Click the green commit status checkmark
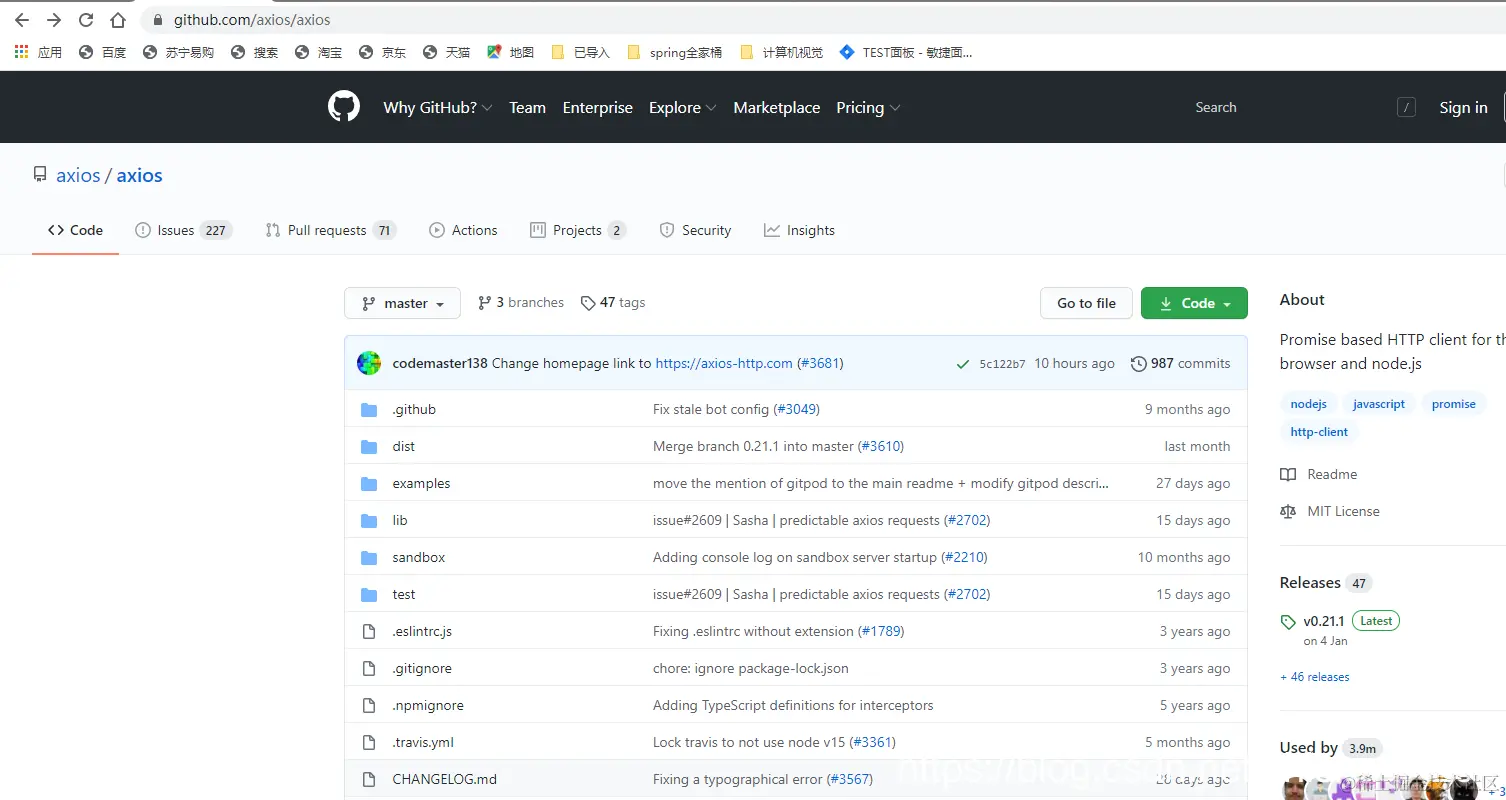Image resolution: width=1506 pixels, height=800 pixels. click(962, 364)
